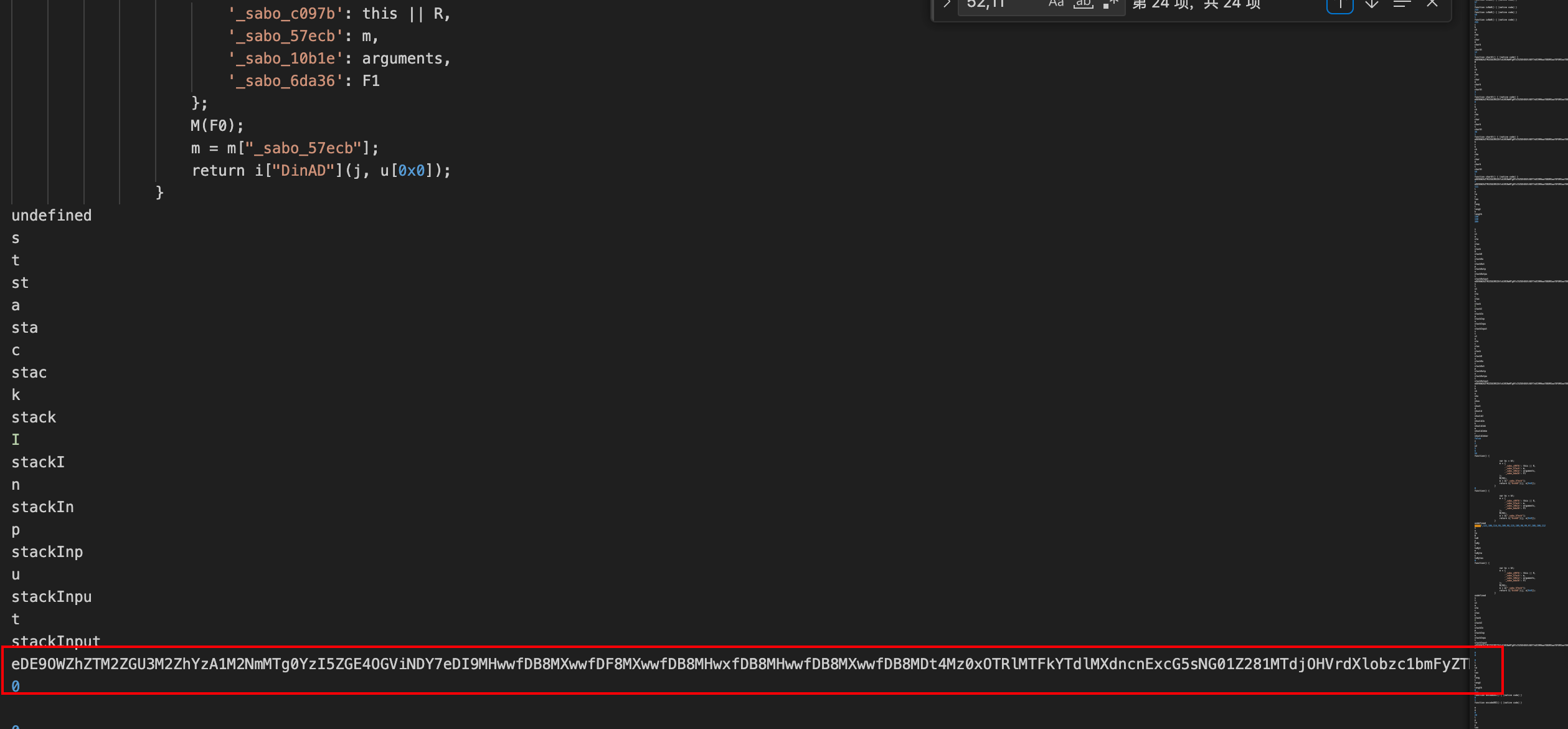Click the M(F0); call line
Viewport: 1568px width, 729px height.
pos(217,126)
